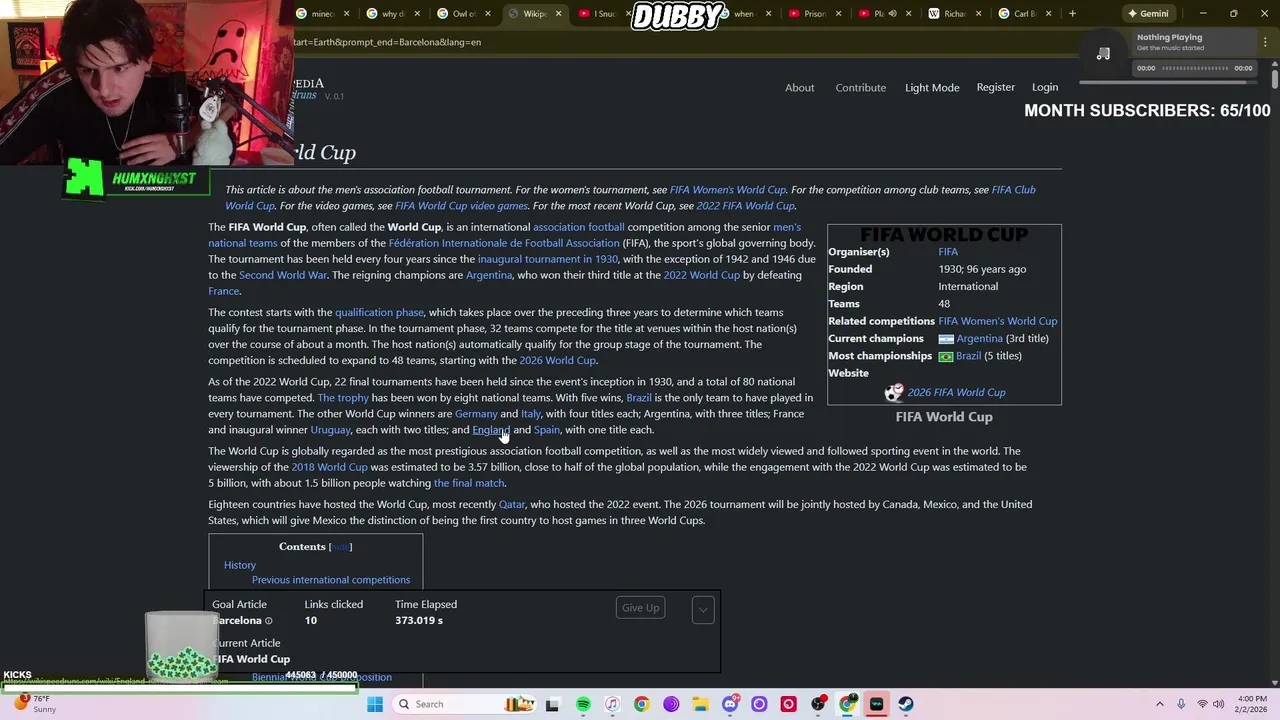Open the History contents entry

coord(240,565)
